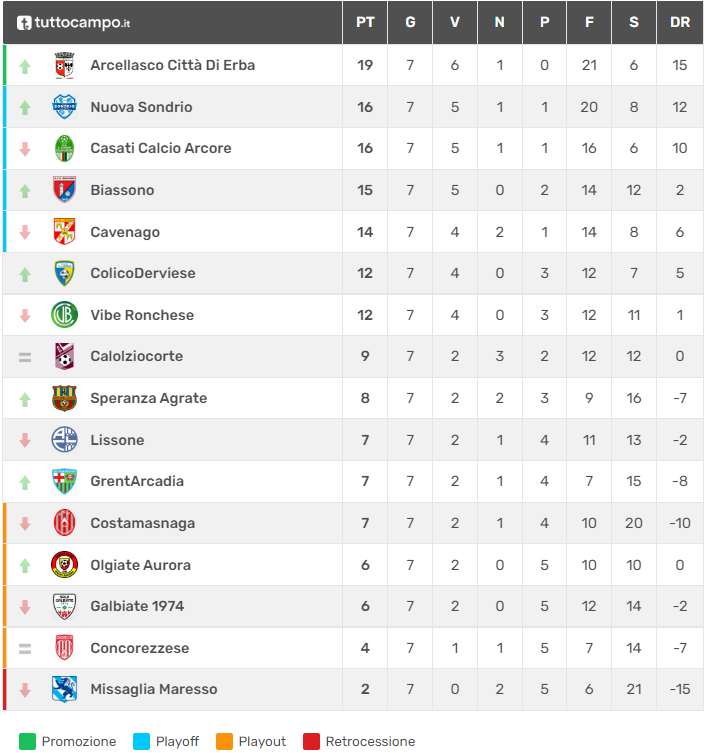Open ColicoDerviese team link
707x753 pixels.
(143, 273)
